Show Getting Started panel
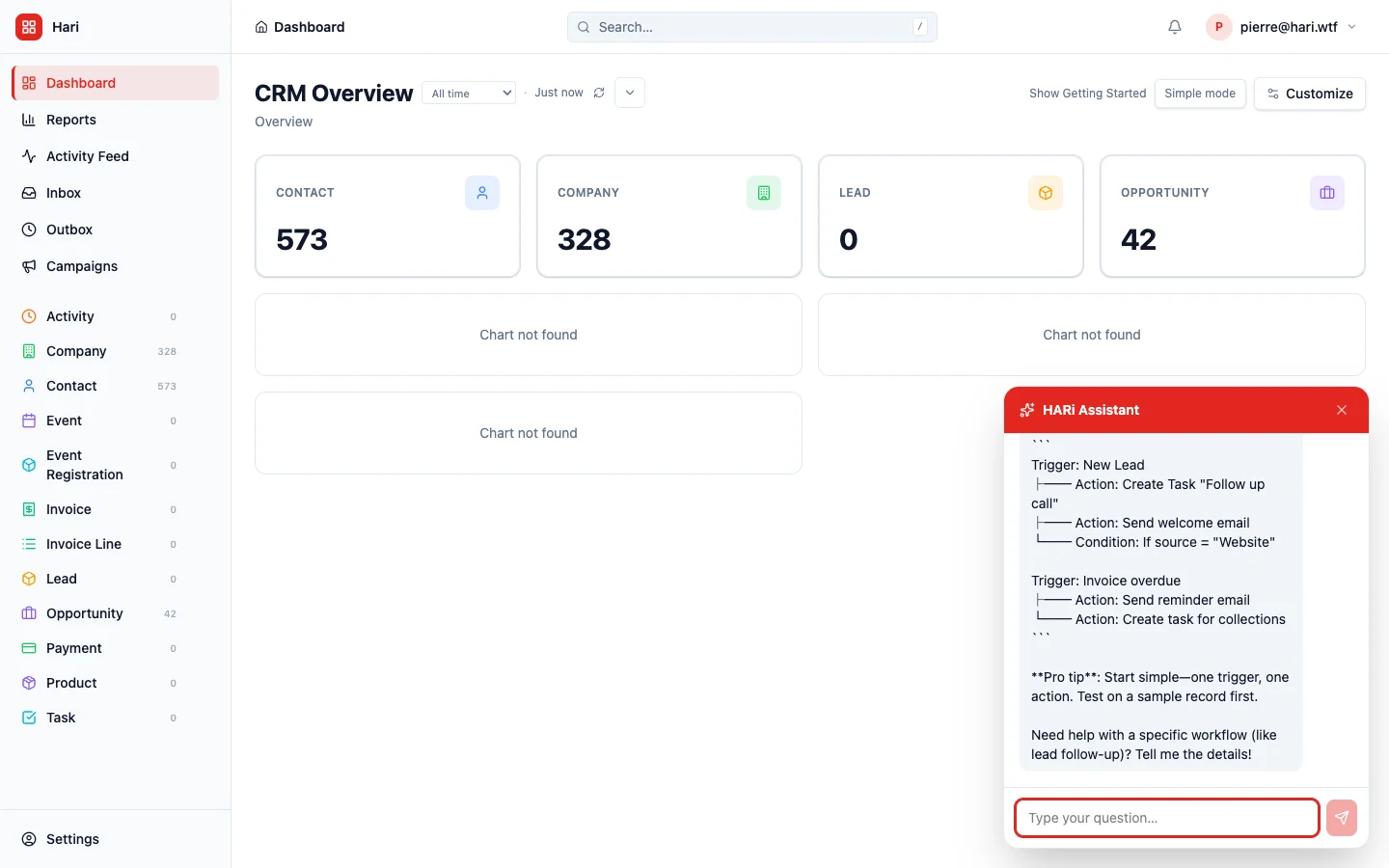Image resolution: width=1389 pixels, height=868 pixels. pyautogui.click(x=1087, y=94)
